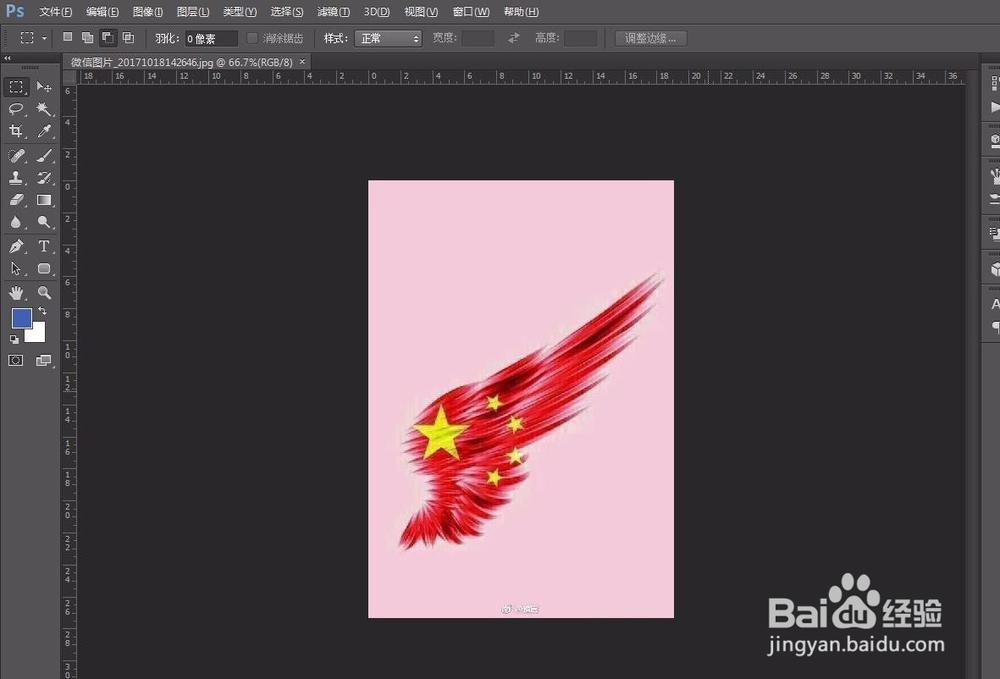Toggle the 消除锯齿 anti-alias checkbox

coord(253,38)
